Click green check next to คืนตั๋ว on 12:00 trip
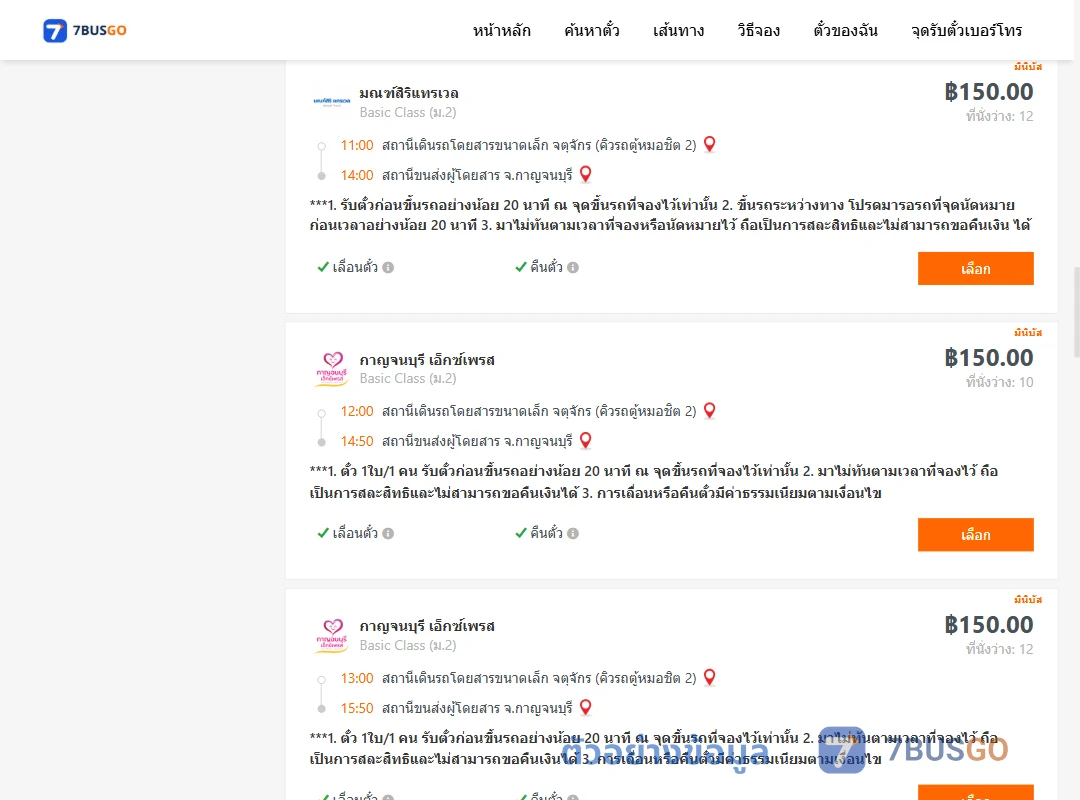Image resolution: width=1080 pixels, height=800 pixels. pyautogui.click(x=521, y=533)
